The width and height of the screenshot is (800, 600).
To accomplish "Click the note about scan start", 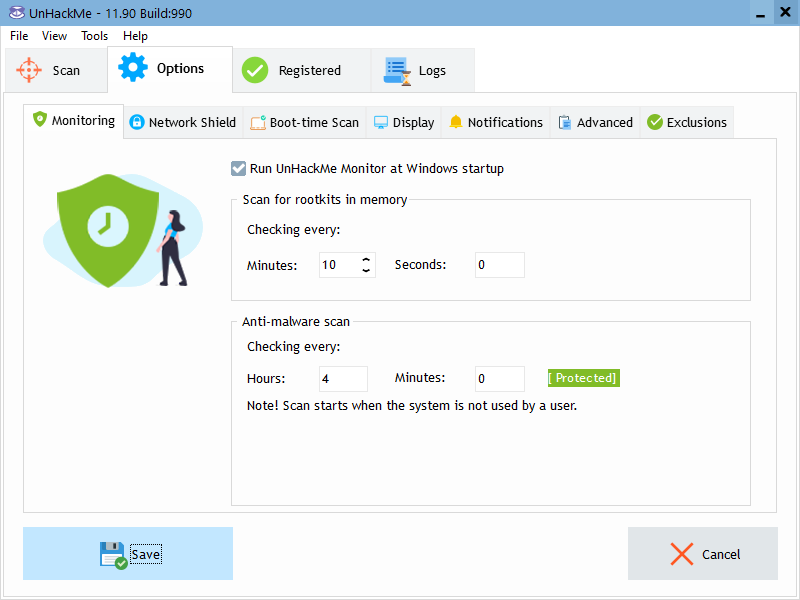I will click(x=412, y=406).
